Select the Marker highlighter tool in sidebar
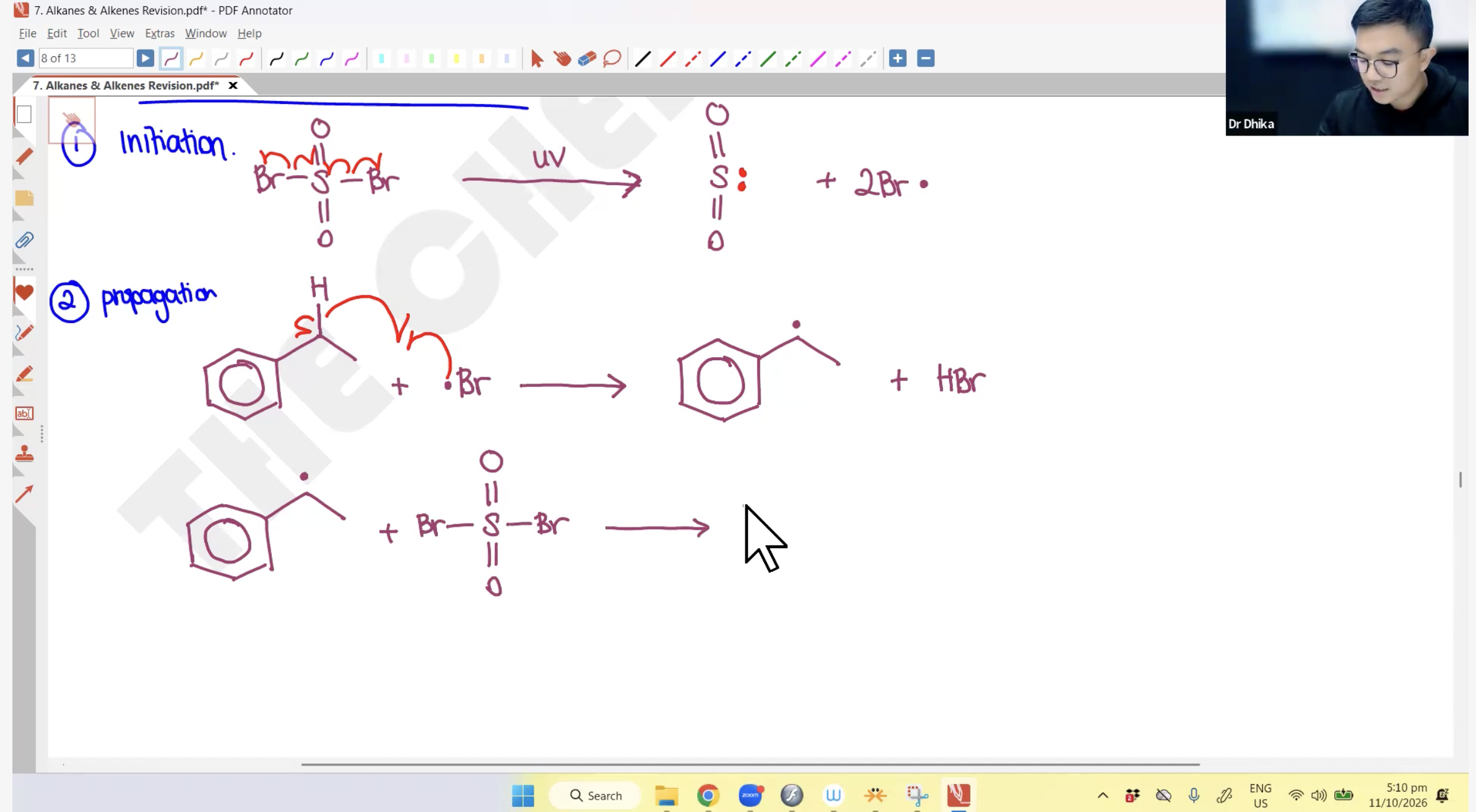The width and height of the screenshot is (1476, 812). click(24, 374)
